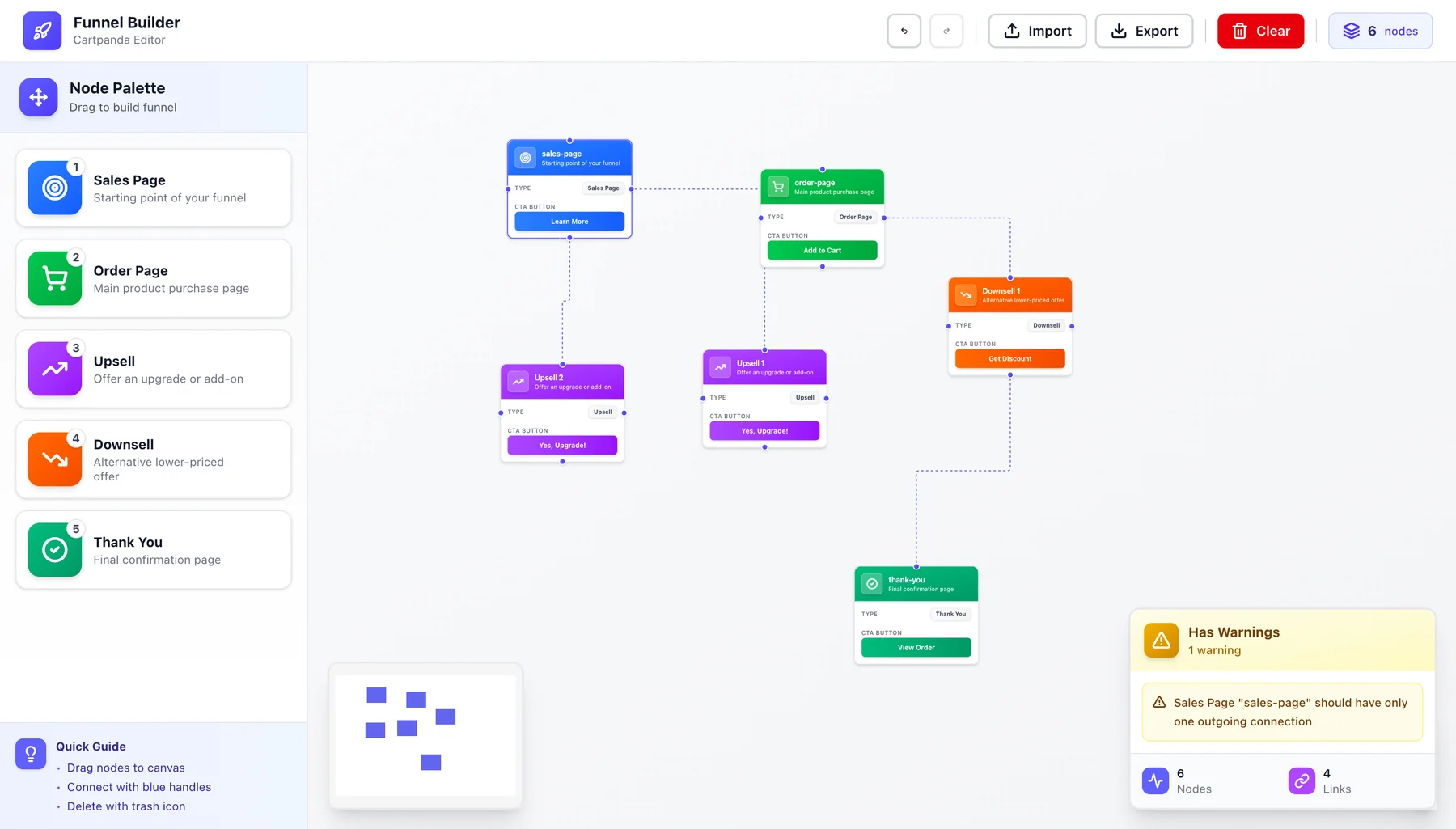Click the Upsell 1 node header icon

point(720,367)
